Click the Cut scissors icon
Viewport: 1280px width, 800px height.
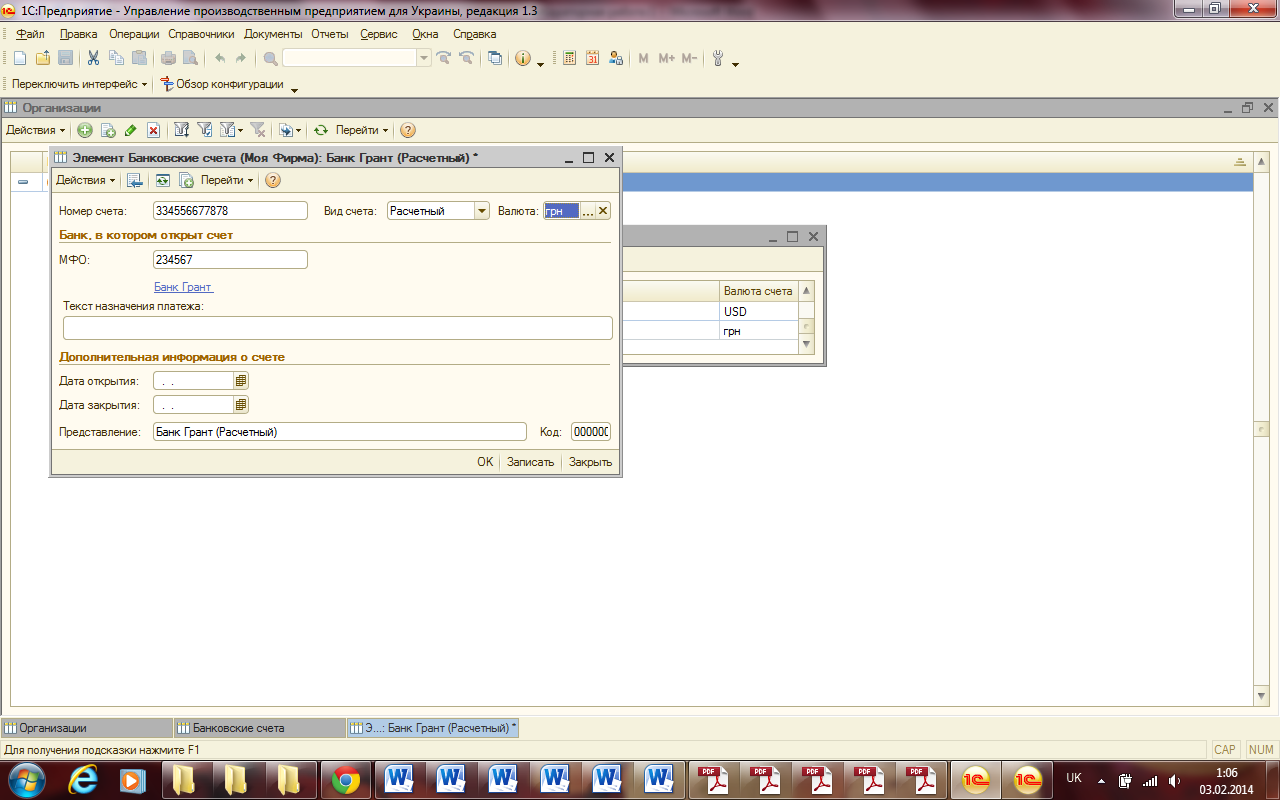point(94,58)
